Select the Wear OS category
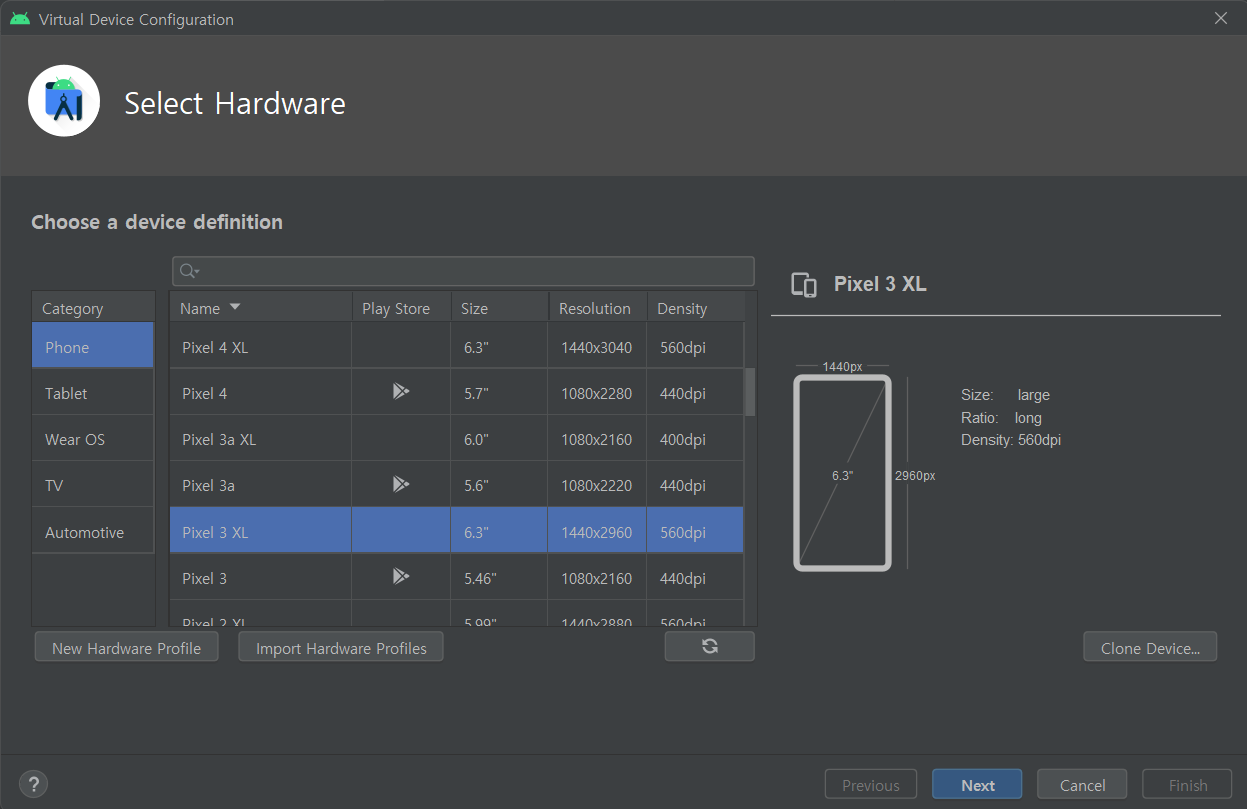The width and height of the screenshot is (1247, 809). click(x=93, y=439)
